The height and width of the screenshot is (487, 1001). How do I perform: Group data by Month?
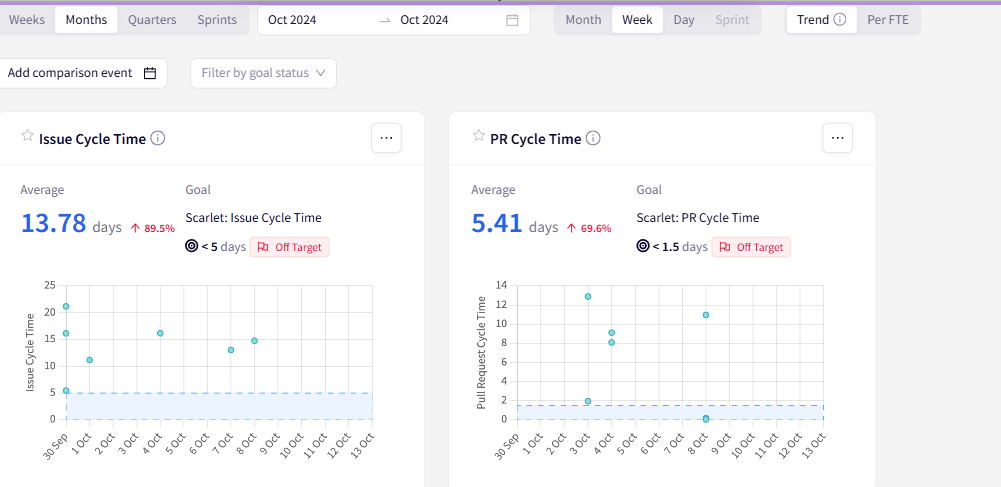(583, 20)
